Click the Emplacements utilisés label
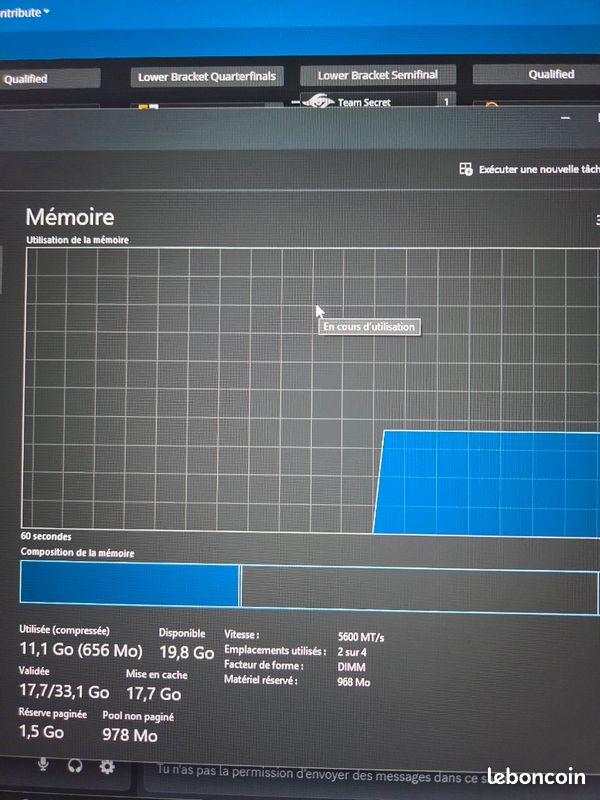This screenshot has width=600, height=800. (274, 650)
